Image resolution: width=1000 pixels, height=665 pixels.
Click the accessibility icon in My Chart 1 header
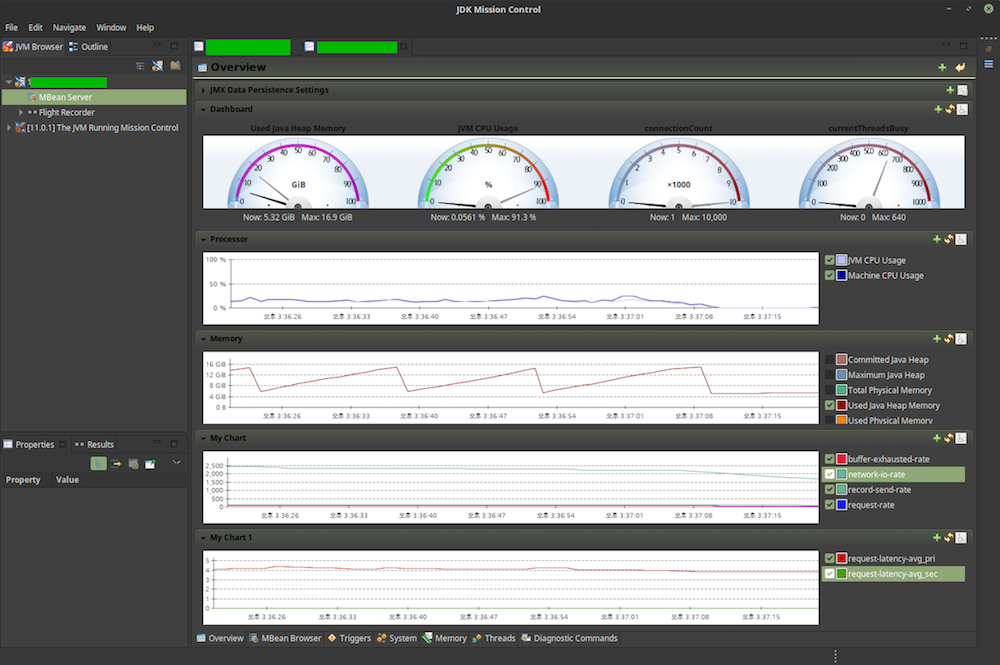(x=961, y=537)
